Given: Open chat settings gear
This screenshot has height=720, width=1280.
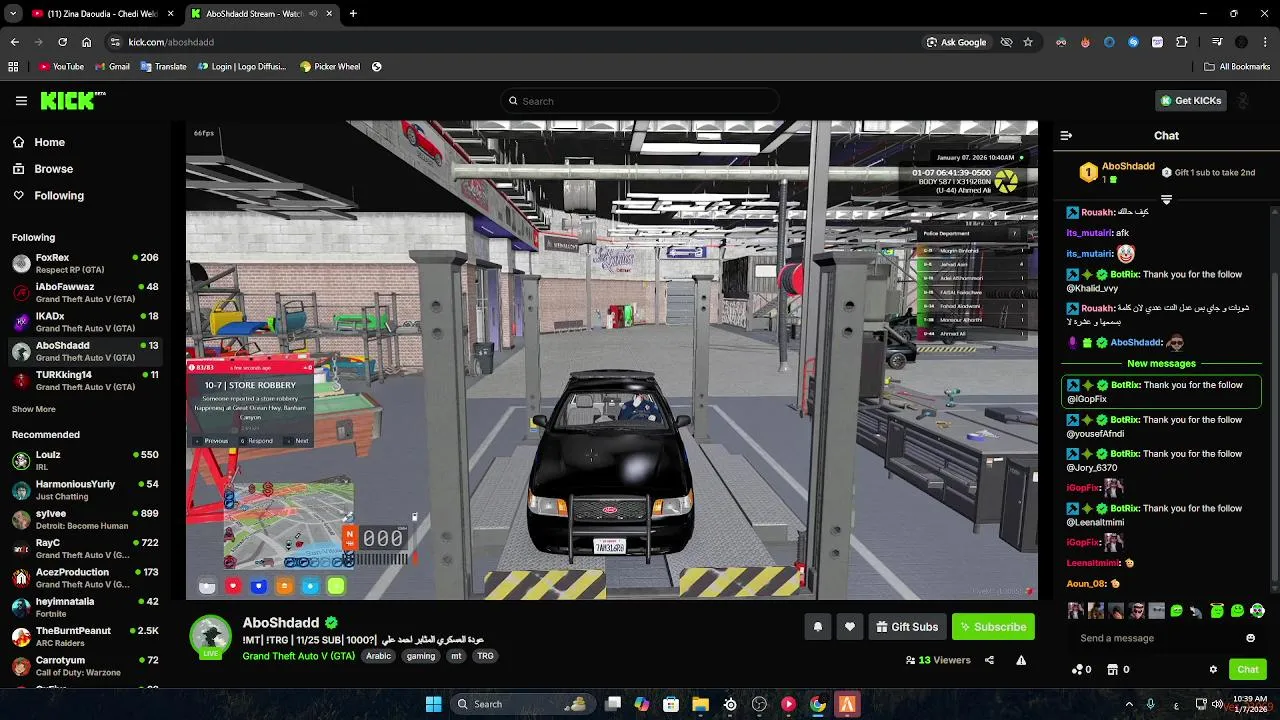Looking at the screenshot, I should [1213, 669].
